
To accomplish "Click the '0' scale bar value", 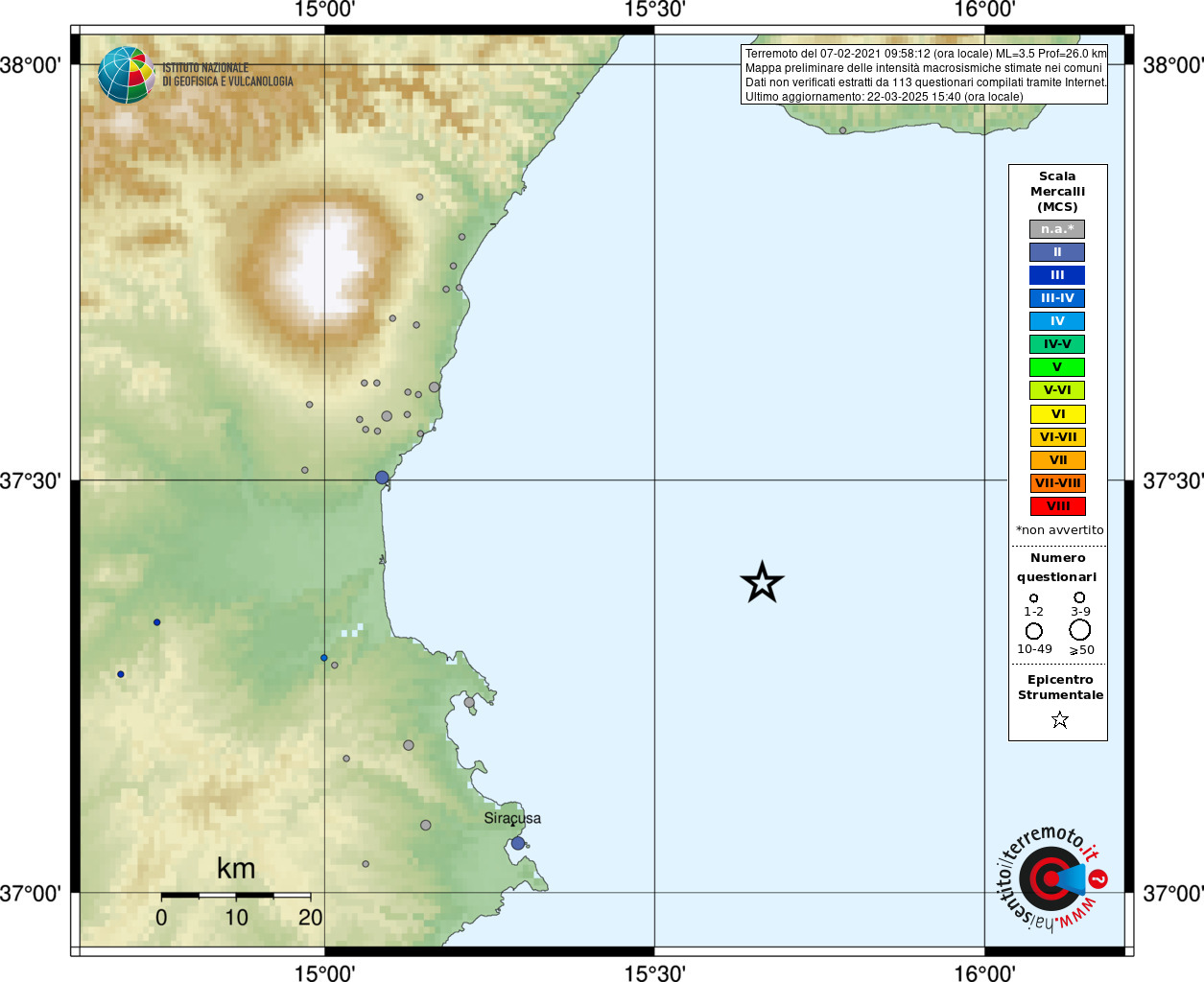I will pyautogui.click(x=161, y=918).
